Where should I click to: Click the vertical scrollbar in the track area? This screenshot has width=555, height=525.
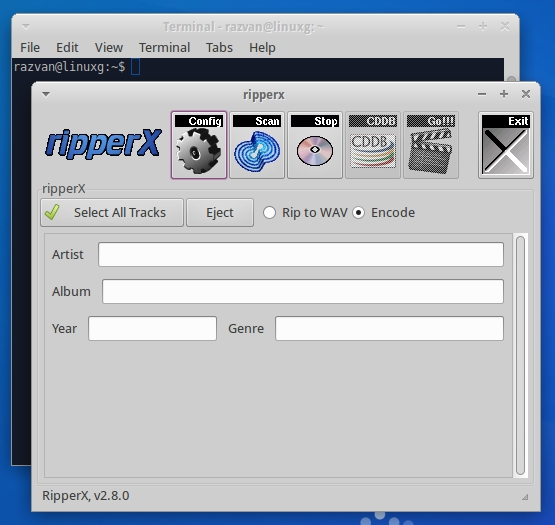click(x=520, y=355)
